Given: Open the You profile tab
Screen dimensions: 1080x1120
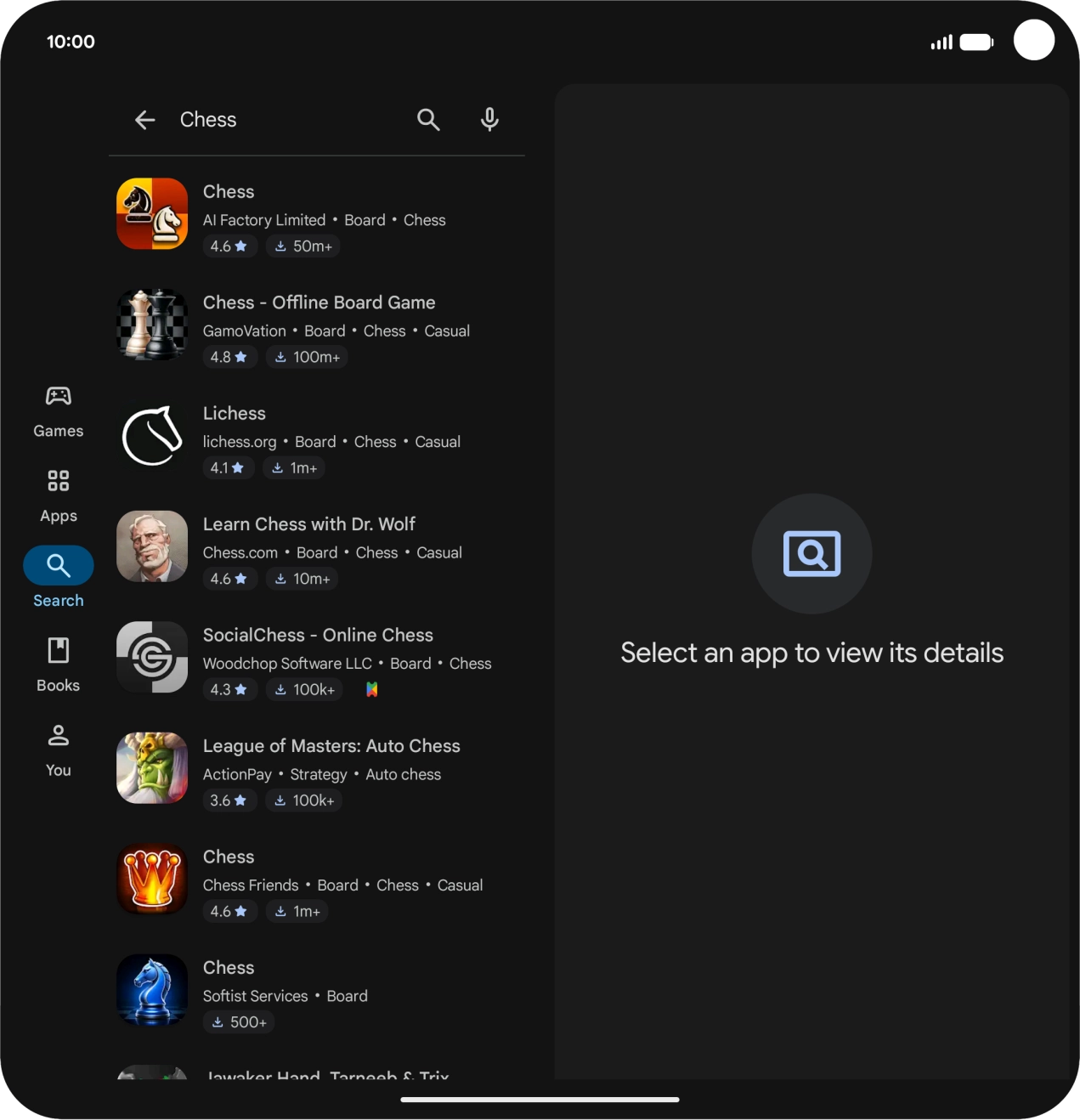Looking at the screenshot, I should [x=59, y=750].
